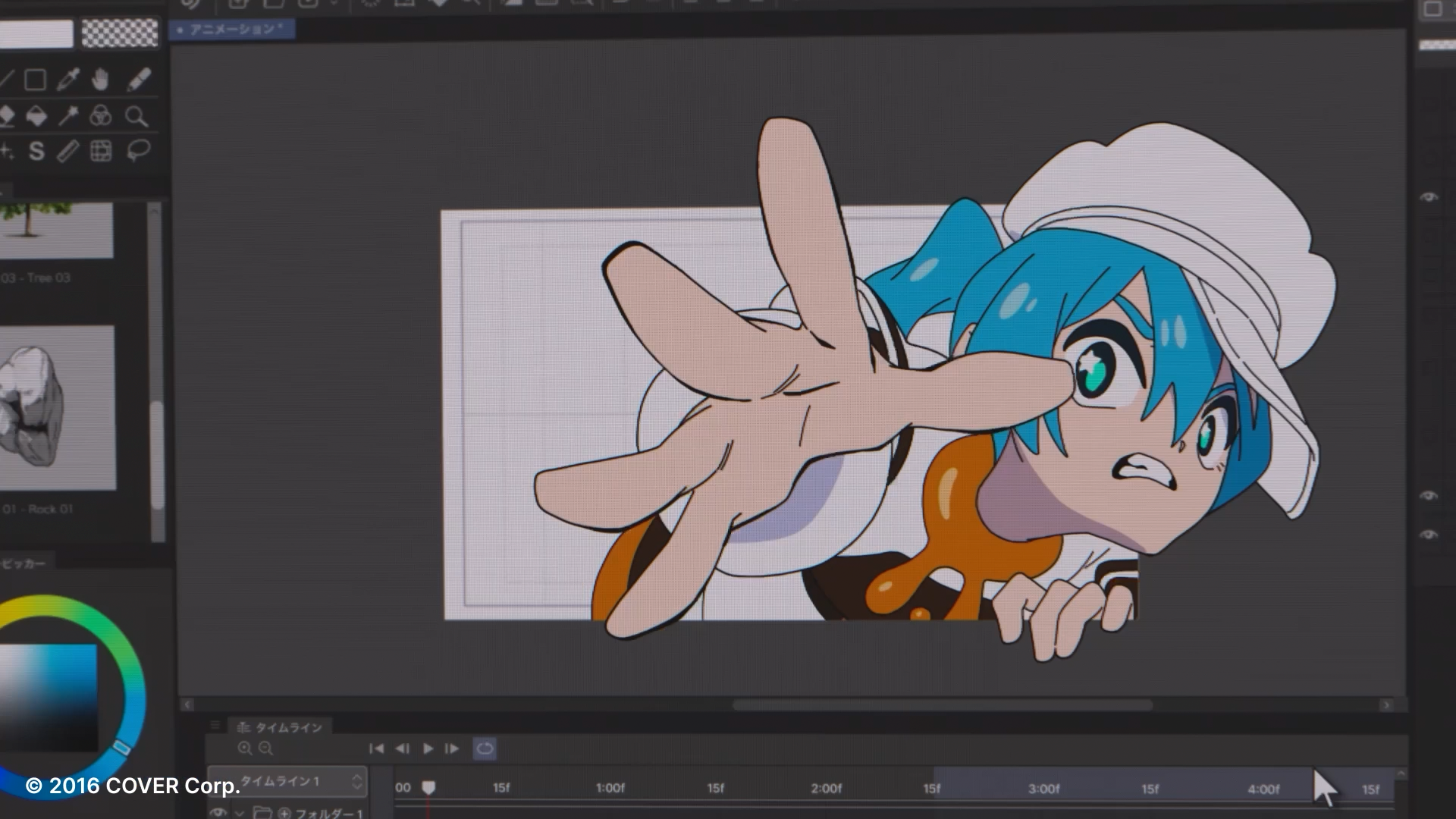Click the timeline icon beside タイムライン label
Image resolution: width=1456 pixels, height=819 pixels.
point(243,727)
